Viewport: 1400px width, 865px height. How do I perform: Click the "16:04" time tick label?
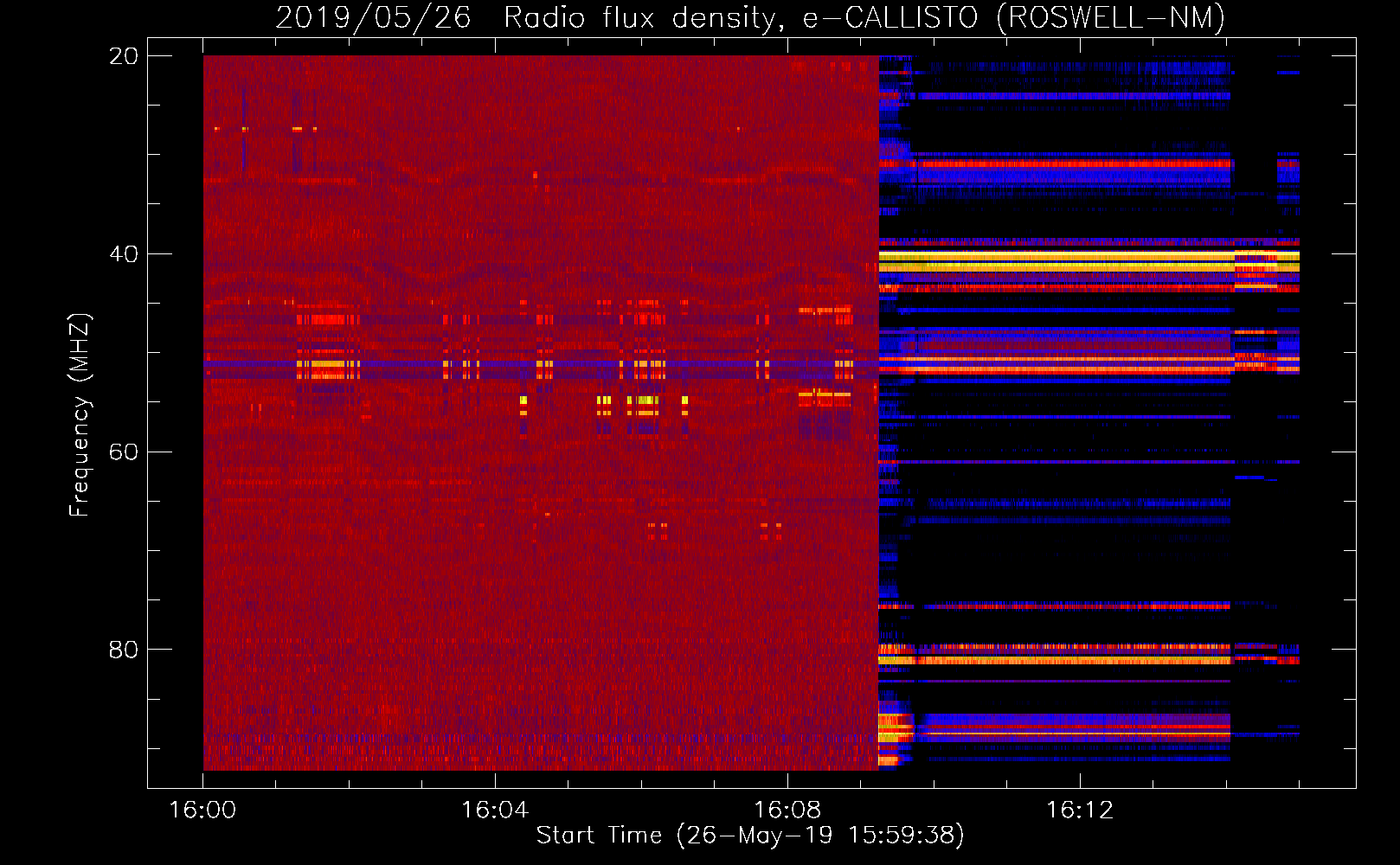pos(495,810)
